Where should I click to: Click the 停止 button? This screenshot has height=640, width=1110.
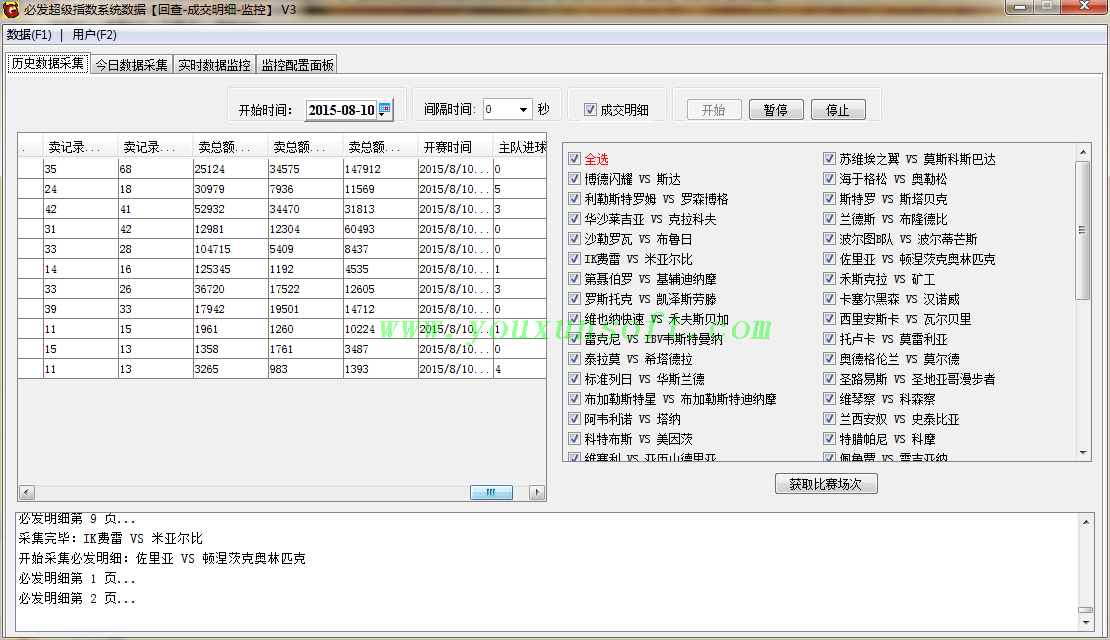coord(837,110)
